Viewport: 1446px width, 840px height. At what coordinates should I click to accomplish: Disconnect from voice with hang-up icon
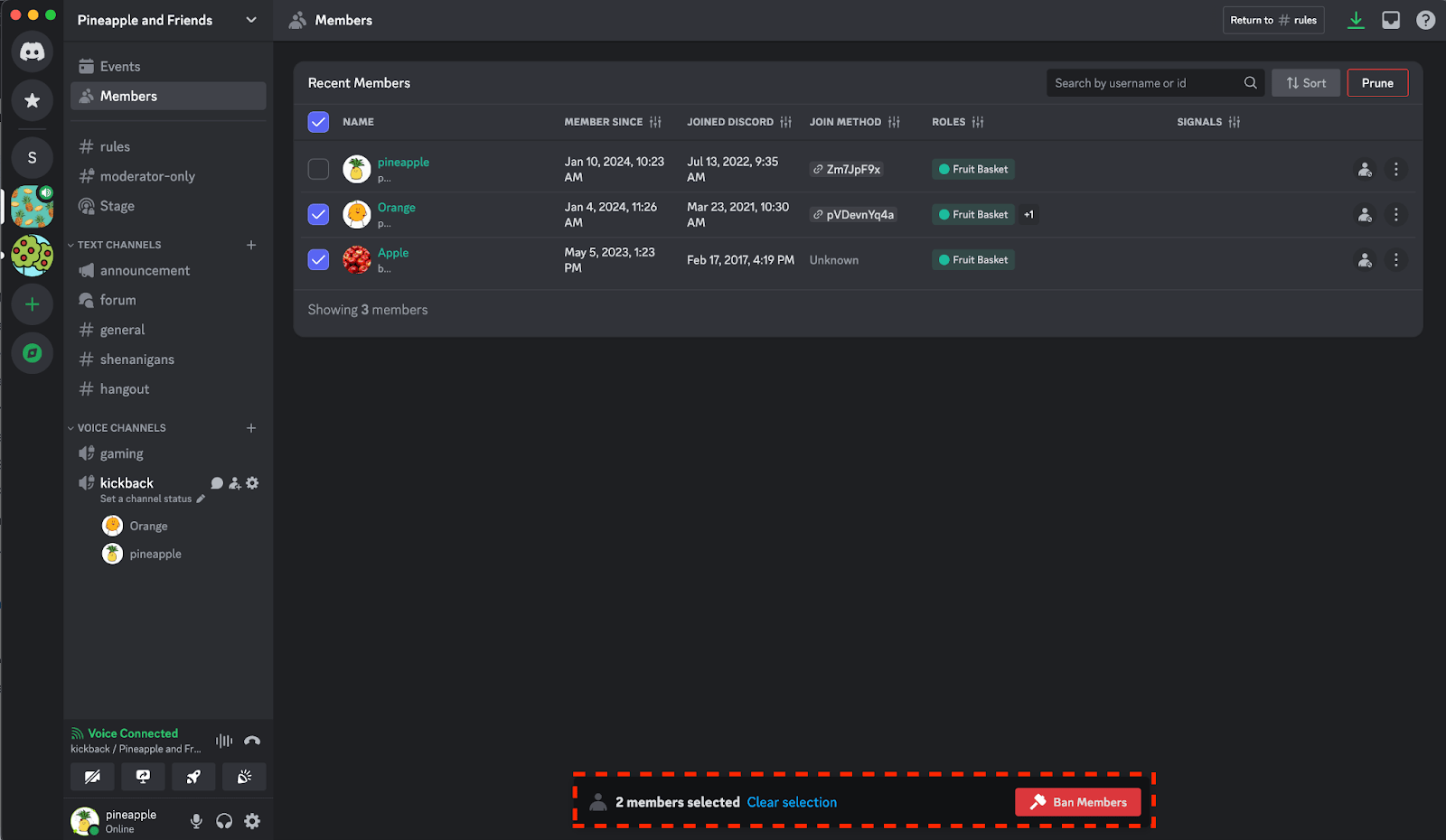tap(252, 741)
